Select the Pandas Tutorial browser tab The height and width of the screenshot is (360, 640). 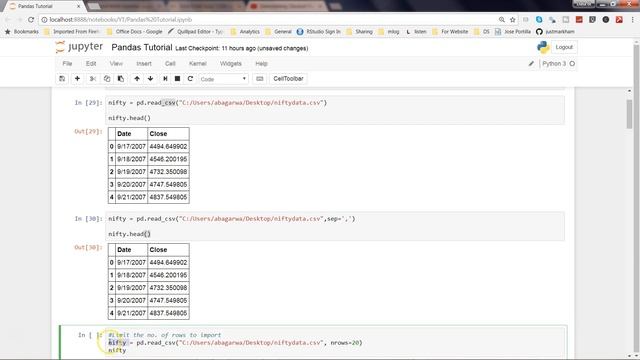(43, 7)
